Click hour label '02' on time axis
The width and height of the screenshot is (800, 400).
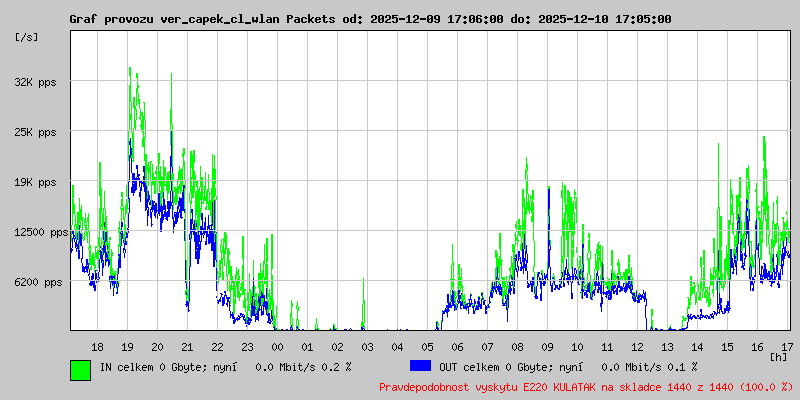coord(338,348)
